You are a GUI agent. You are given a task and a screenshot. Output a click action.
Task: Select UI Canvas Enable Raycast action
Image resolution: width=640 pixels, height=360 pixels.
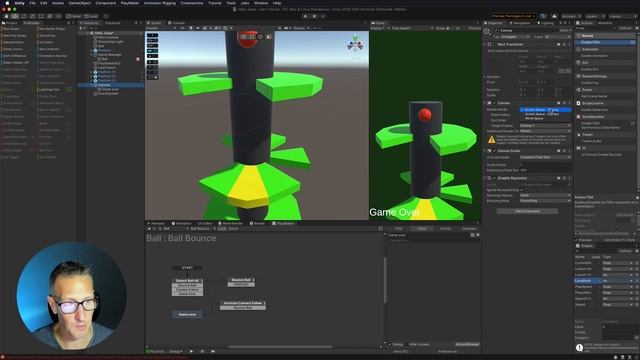601,155
